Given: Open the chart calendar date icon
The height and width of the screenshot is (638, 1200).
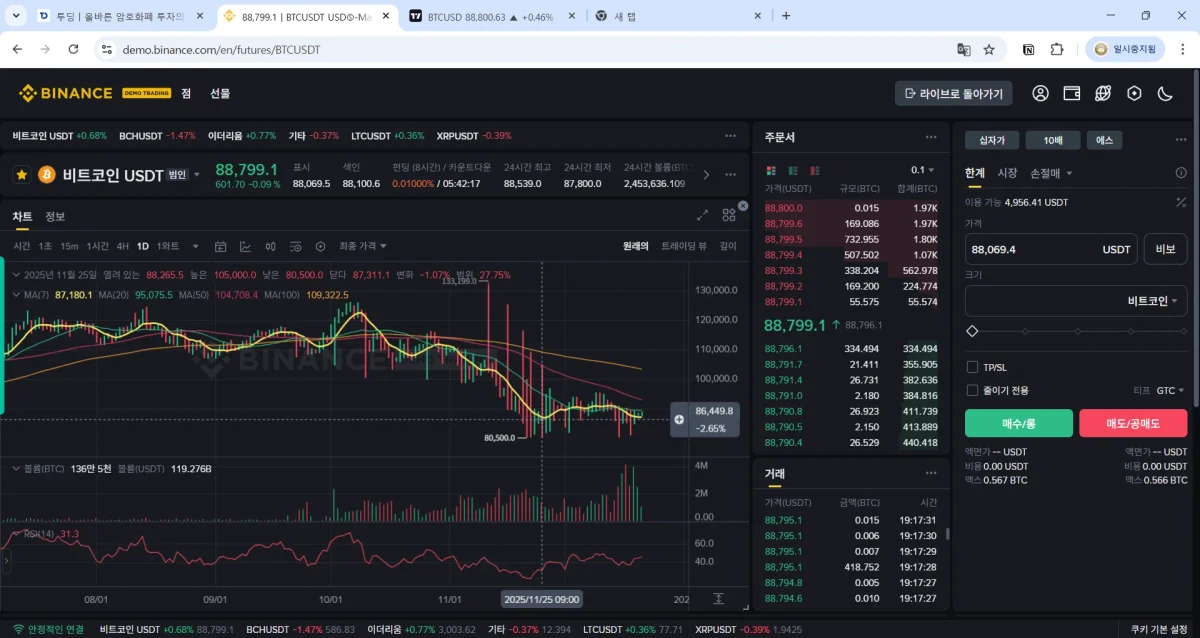Looking at the screenshot, I should pos(220,246).
